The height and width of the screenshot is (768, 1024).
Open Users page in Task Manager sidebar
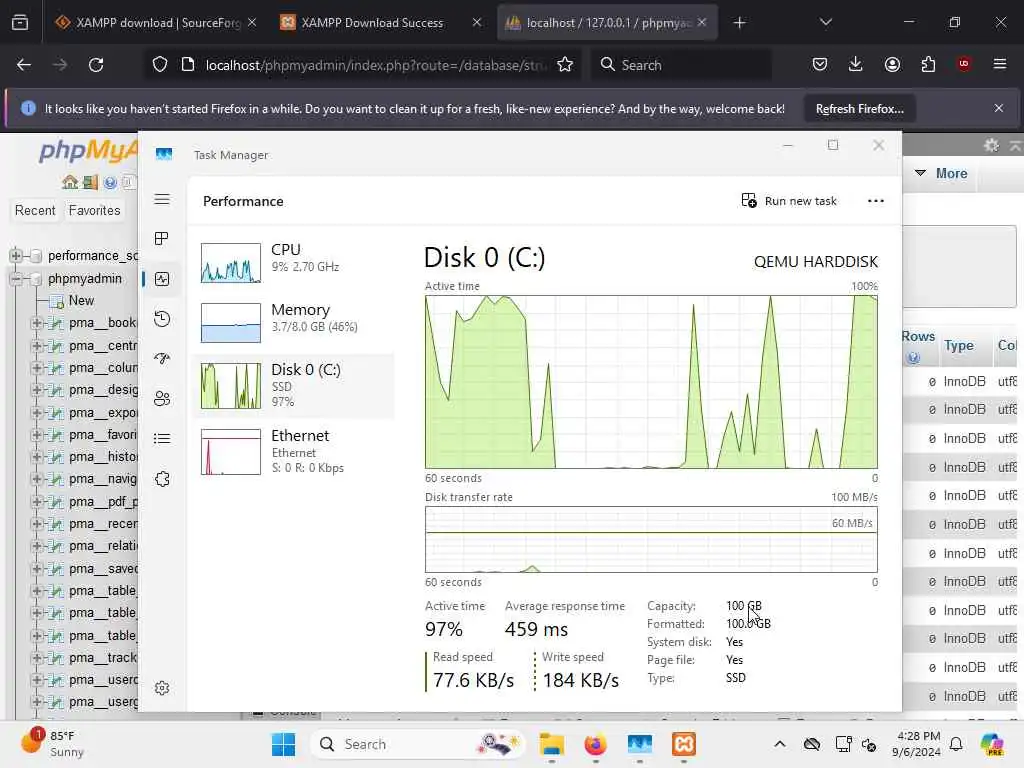pyautogui.click(x=162, y=398)
